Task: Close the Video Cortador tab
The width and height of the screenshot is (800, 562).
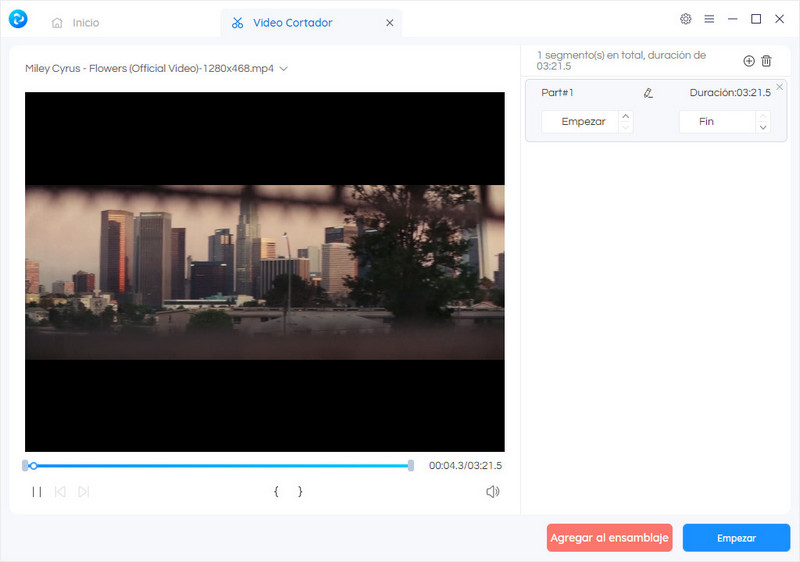Action: pyautogui.click(x=390, y=23)
